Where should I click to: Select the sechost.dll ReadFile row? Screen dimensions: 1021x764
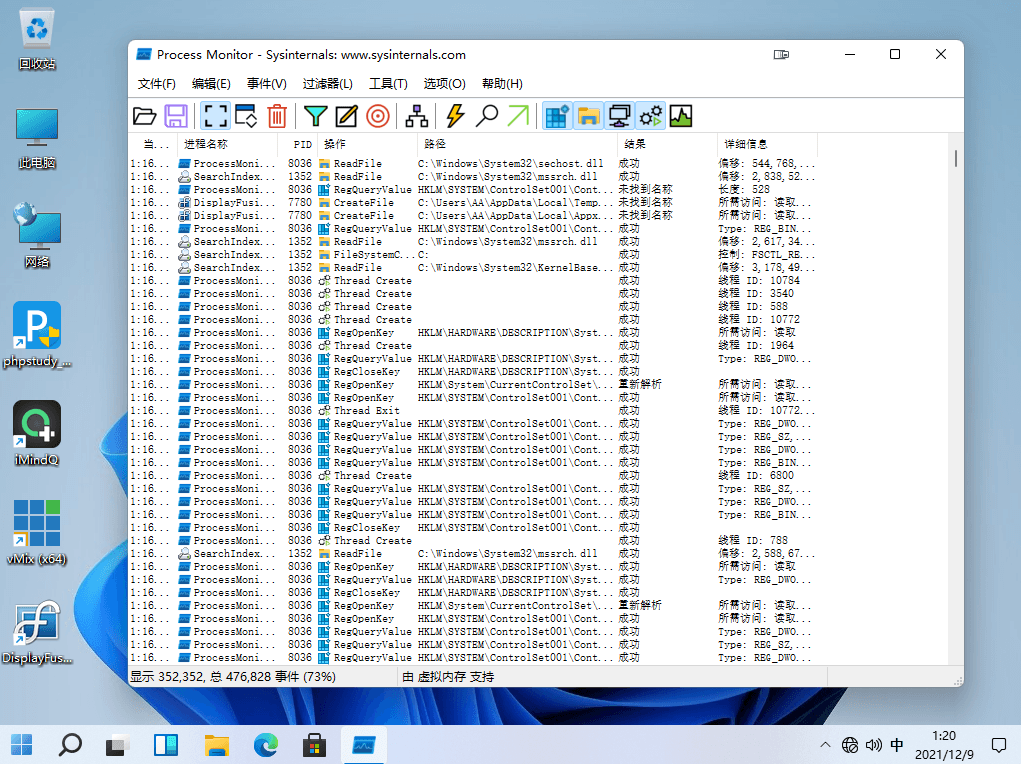point(473,163)
